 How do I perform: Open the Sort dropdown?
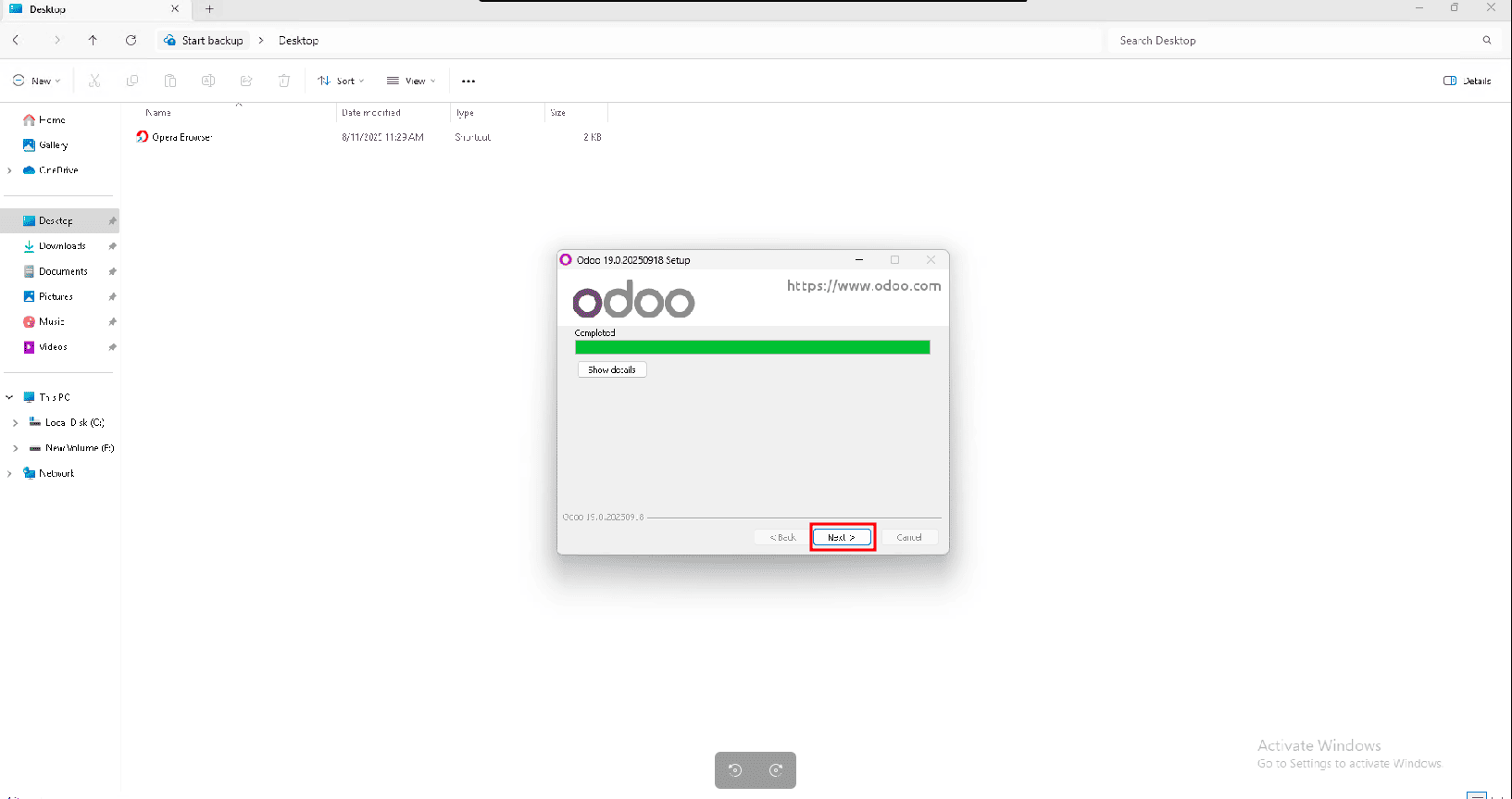(x=341, y=81)
